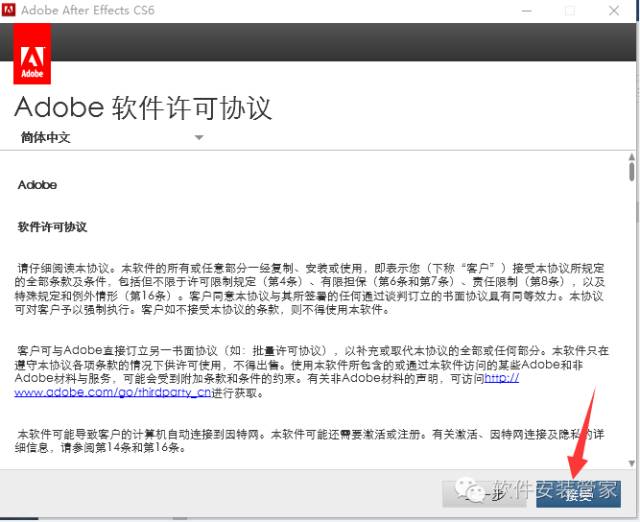
Task: Open the 简体中文 language dropdown
Action: tap(110, 137)
